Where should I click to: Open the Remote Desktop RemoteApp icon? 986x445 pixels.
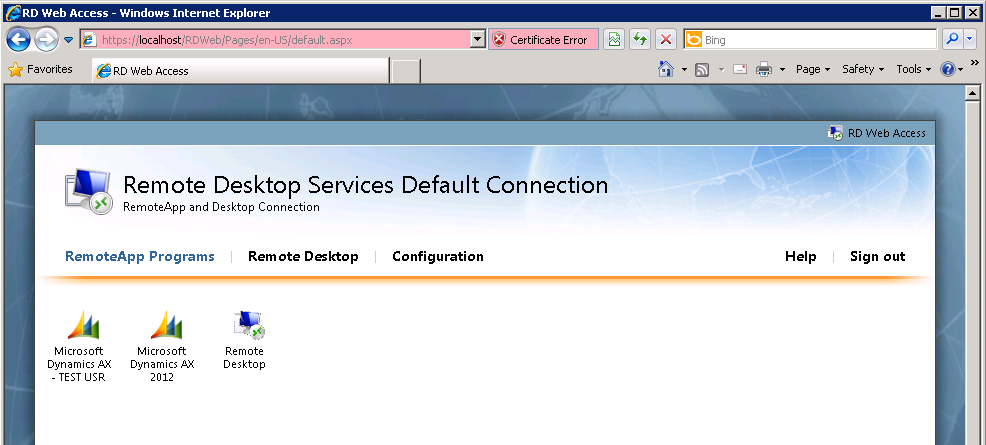(244, 340)
